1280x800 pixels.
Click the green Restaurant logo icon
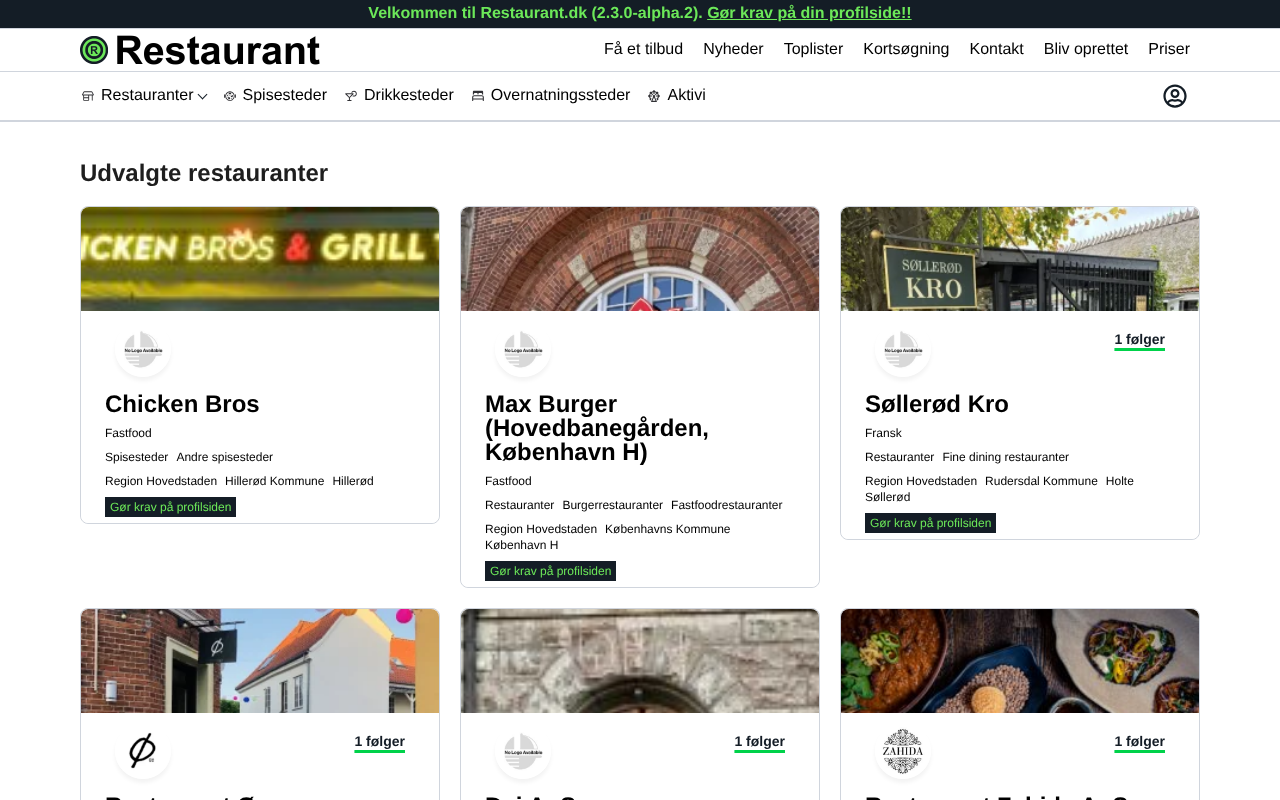(94, 50)
